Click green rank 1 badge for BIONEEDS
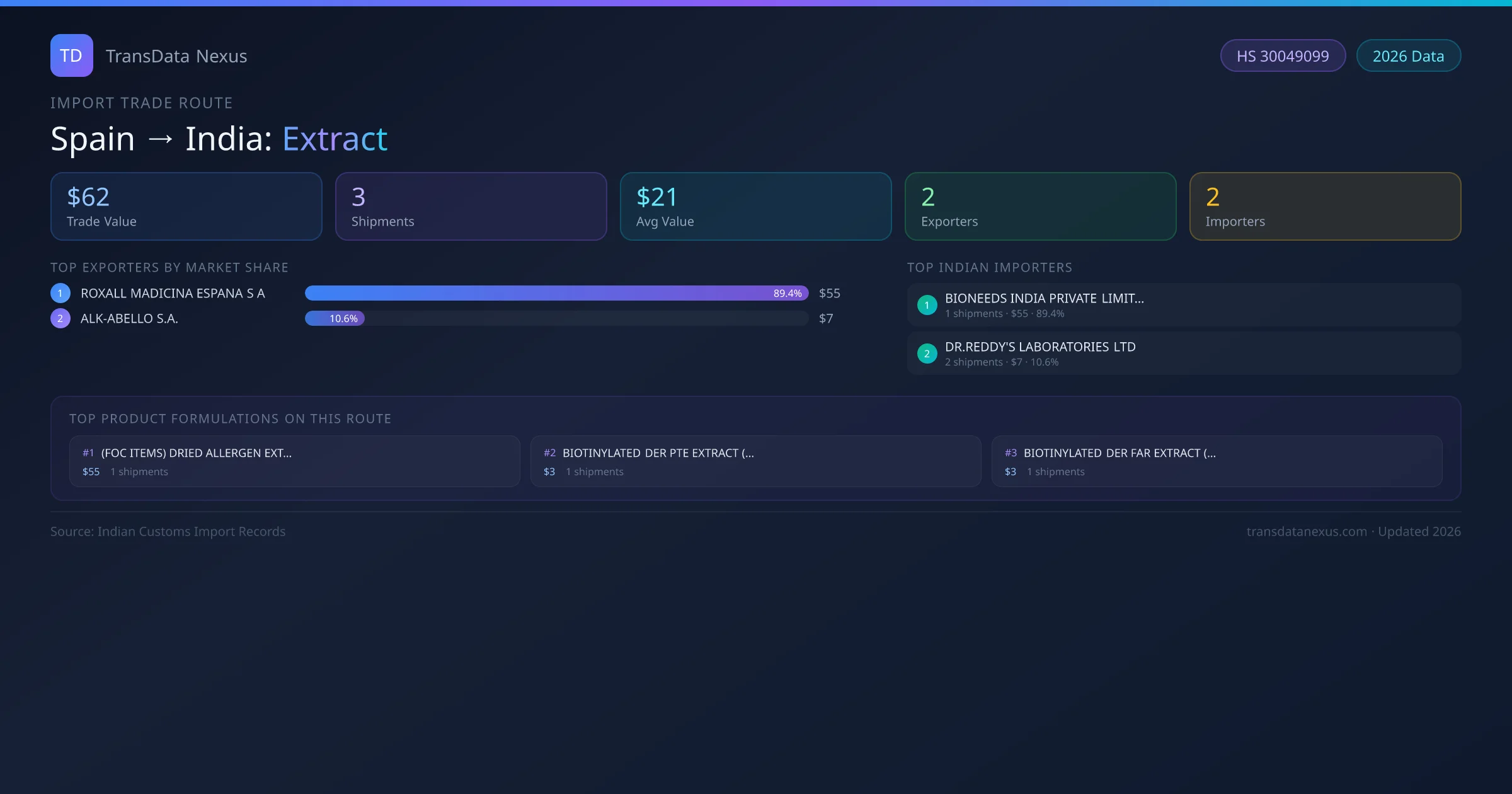1512x794 pixels. [927, 305]
